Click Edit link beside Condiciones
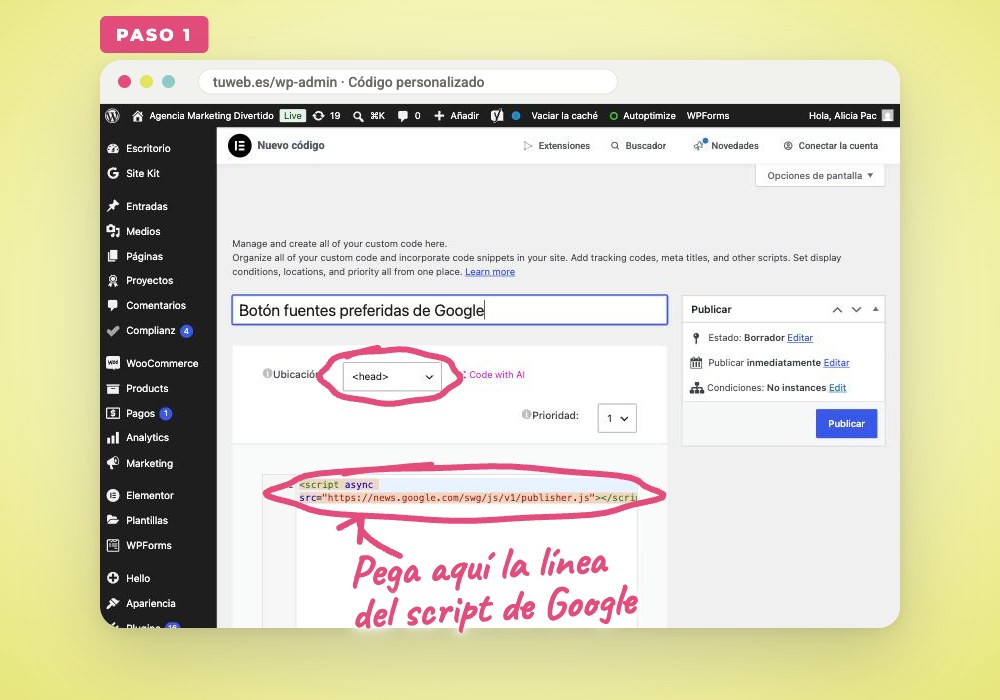 coord(837,388)
